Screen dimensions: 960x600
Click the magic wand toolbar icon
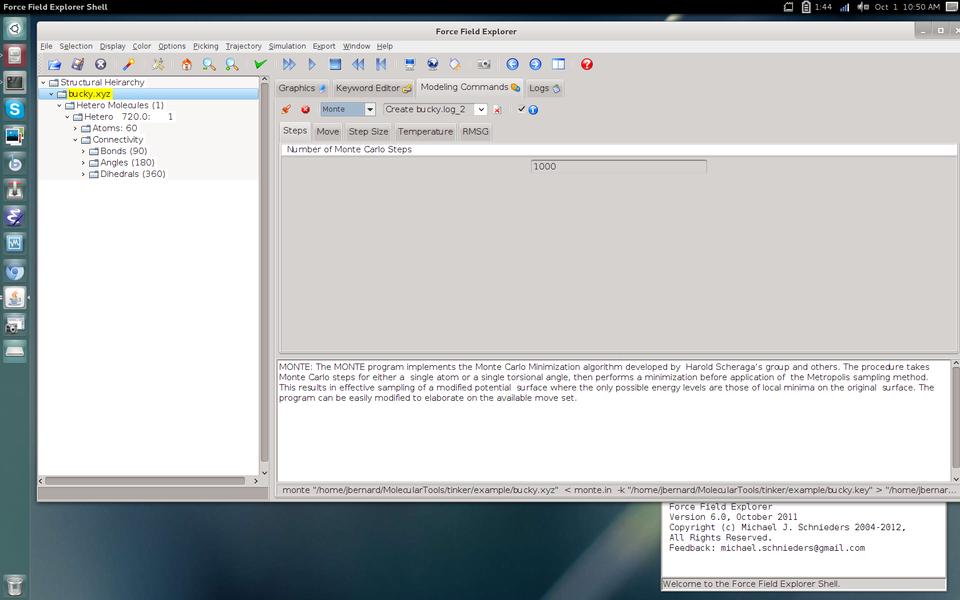(x=128, y=64)
